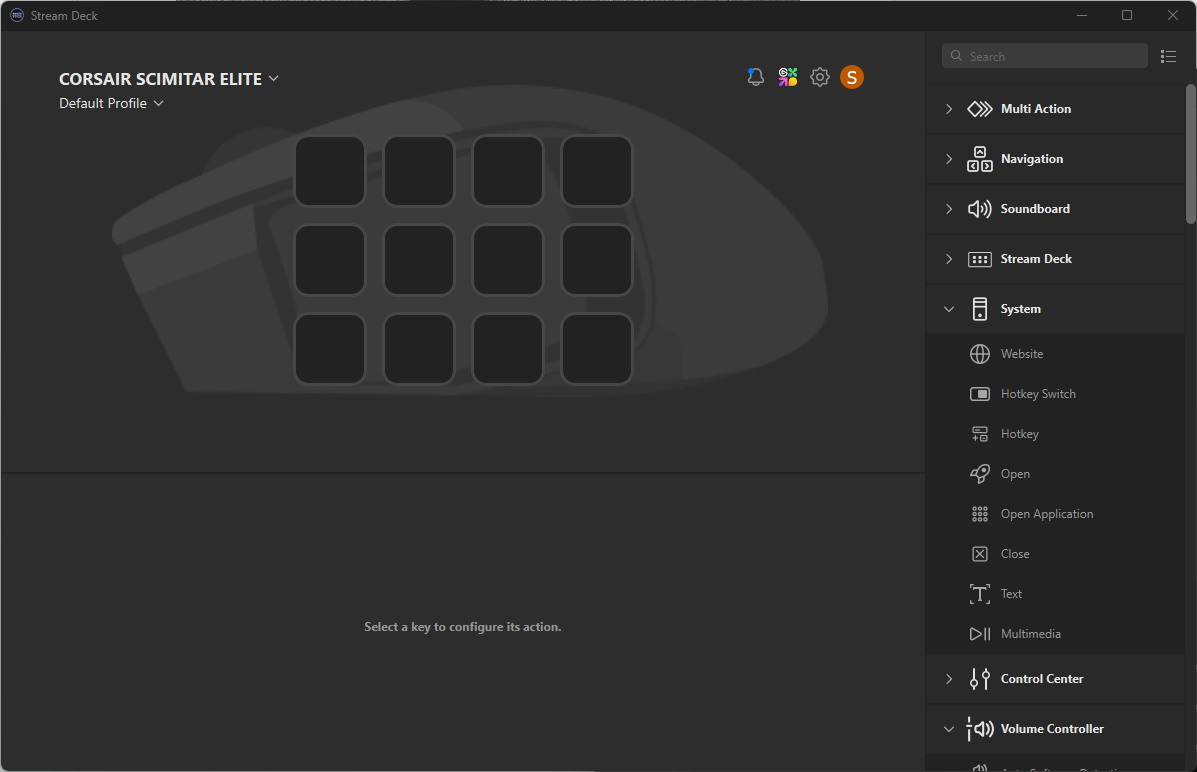Click the actions panel scrollbar

click(x=1191, y=154)
